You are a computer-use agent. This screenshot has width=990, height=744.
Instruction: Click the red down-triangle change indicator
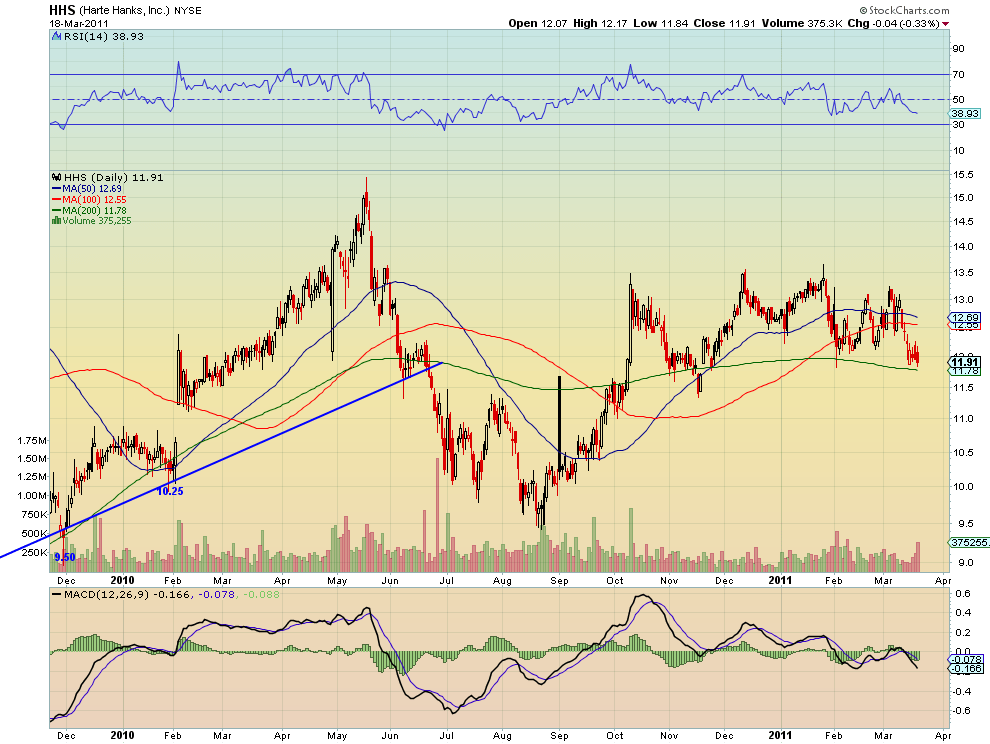pyautogui.click(x=945, y=24)
